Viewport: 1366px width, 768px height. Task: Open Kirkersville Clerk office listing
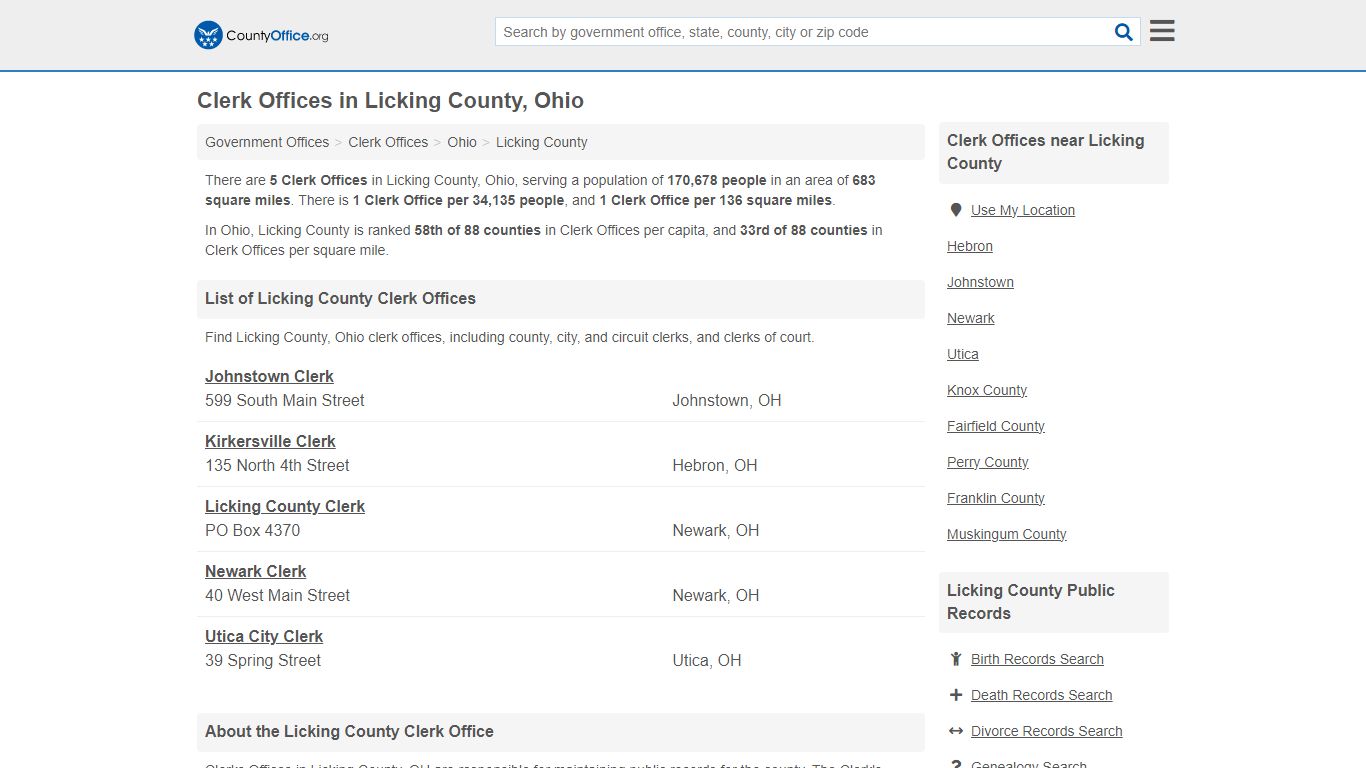click(270, 441)
